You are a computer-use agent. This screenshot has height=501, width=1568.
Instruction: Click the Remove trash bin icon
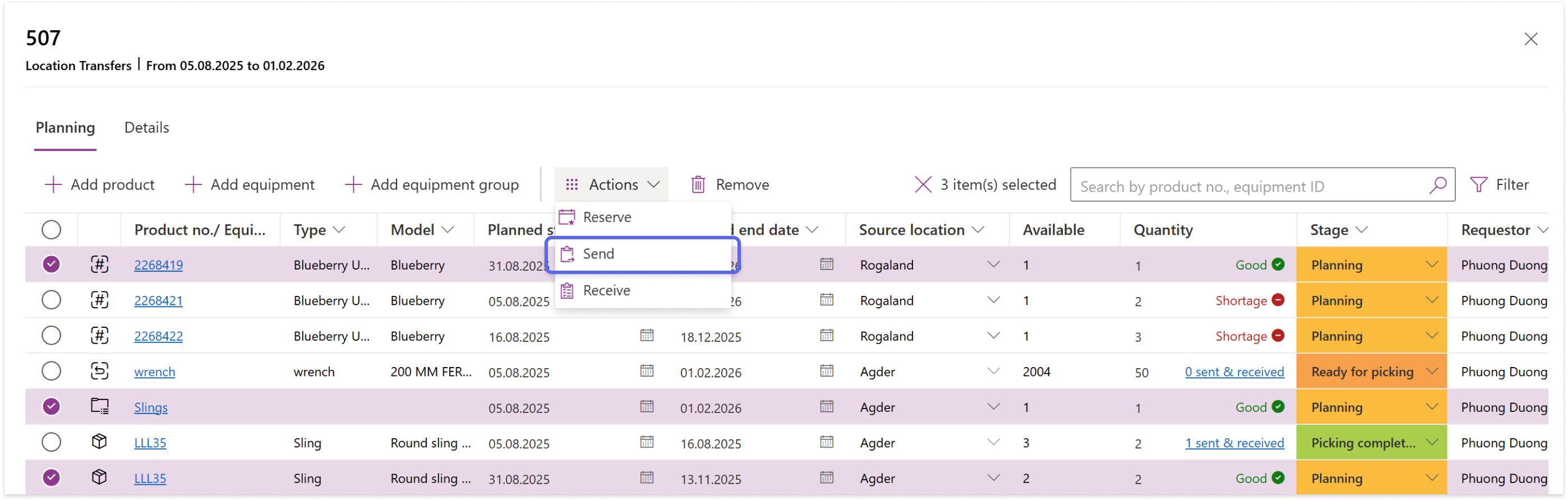698,184
